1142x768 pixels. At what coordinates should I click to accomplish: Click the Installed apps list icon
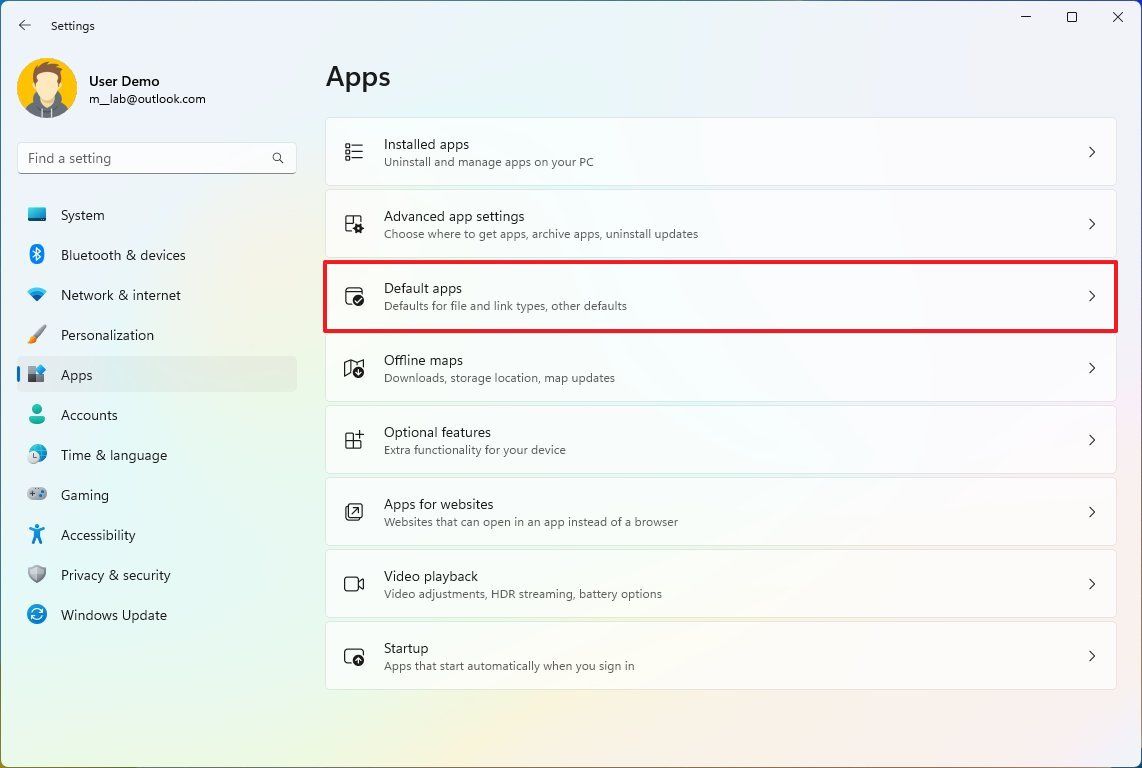(353, 152)
